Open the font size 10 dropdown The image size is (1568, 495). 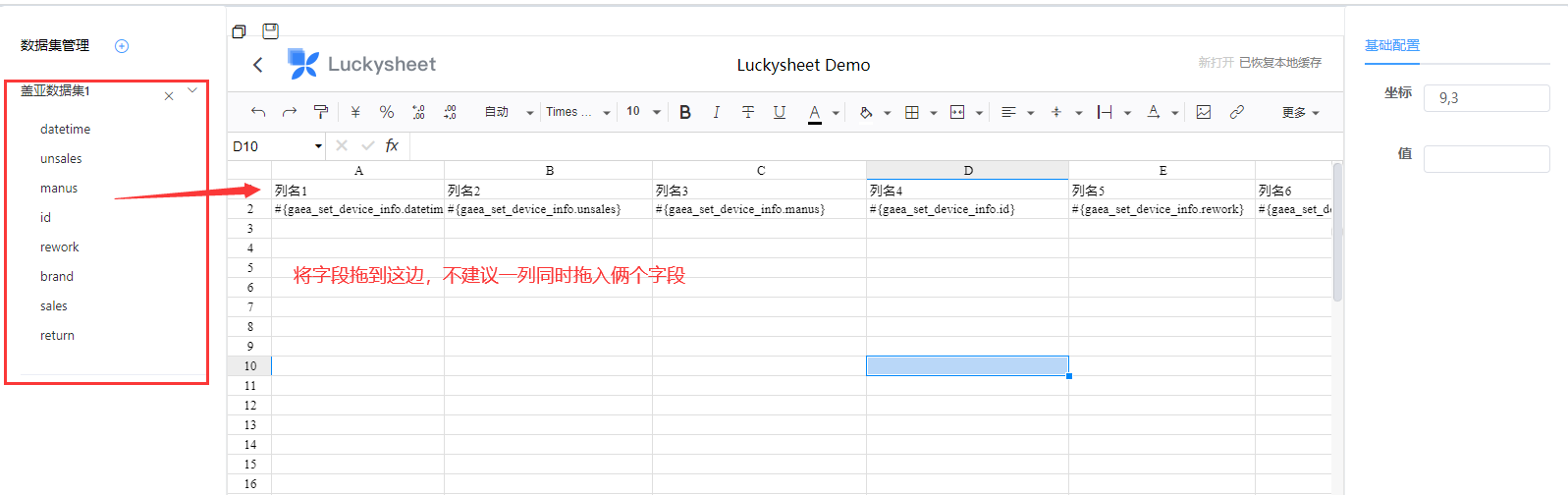(x=643, y=112)
